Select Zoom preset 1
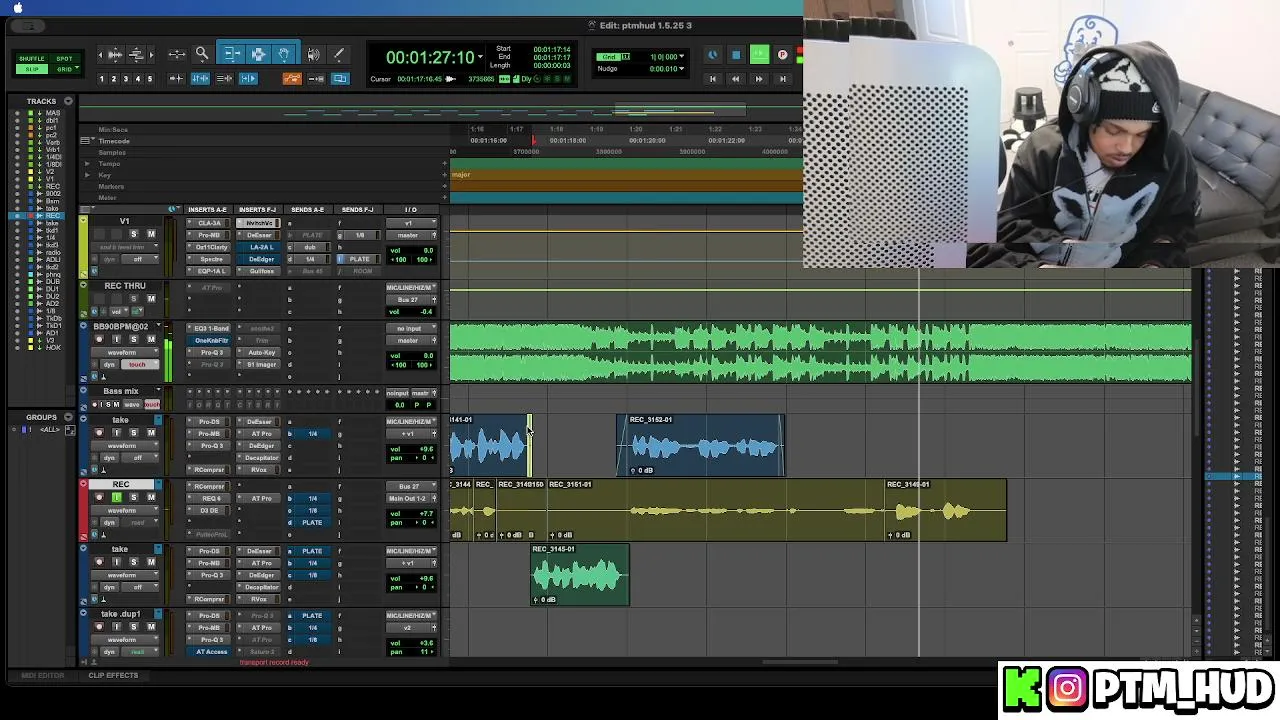The image size is (1280, 720). pyautogui.click(x=102, y=78)
